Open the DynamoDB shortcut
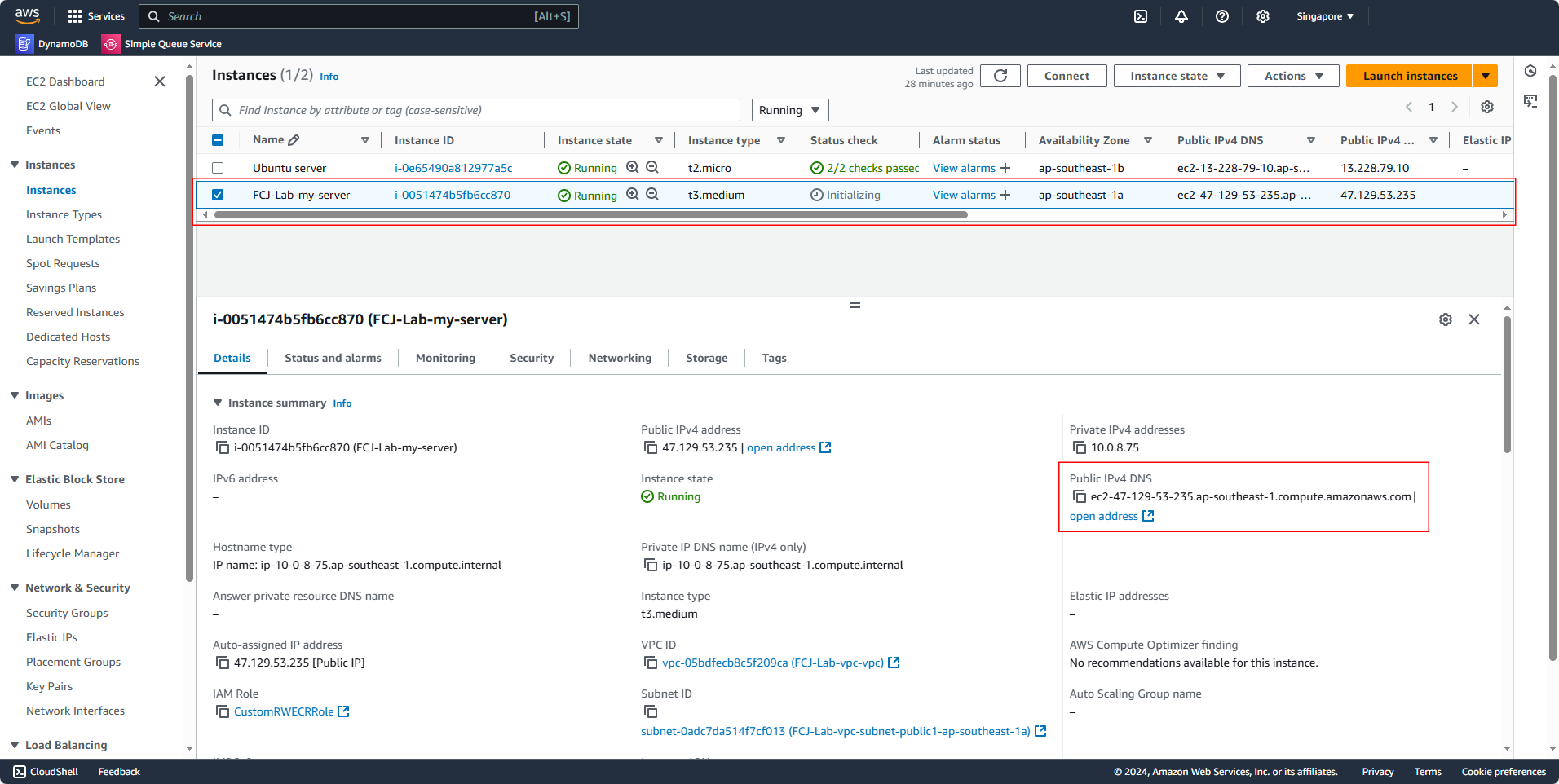The image size is (1559, 784). click(x=52, y=44)
